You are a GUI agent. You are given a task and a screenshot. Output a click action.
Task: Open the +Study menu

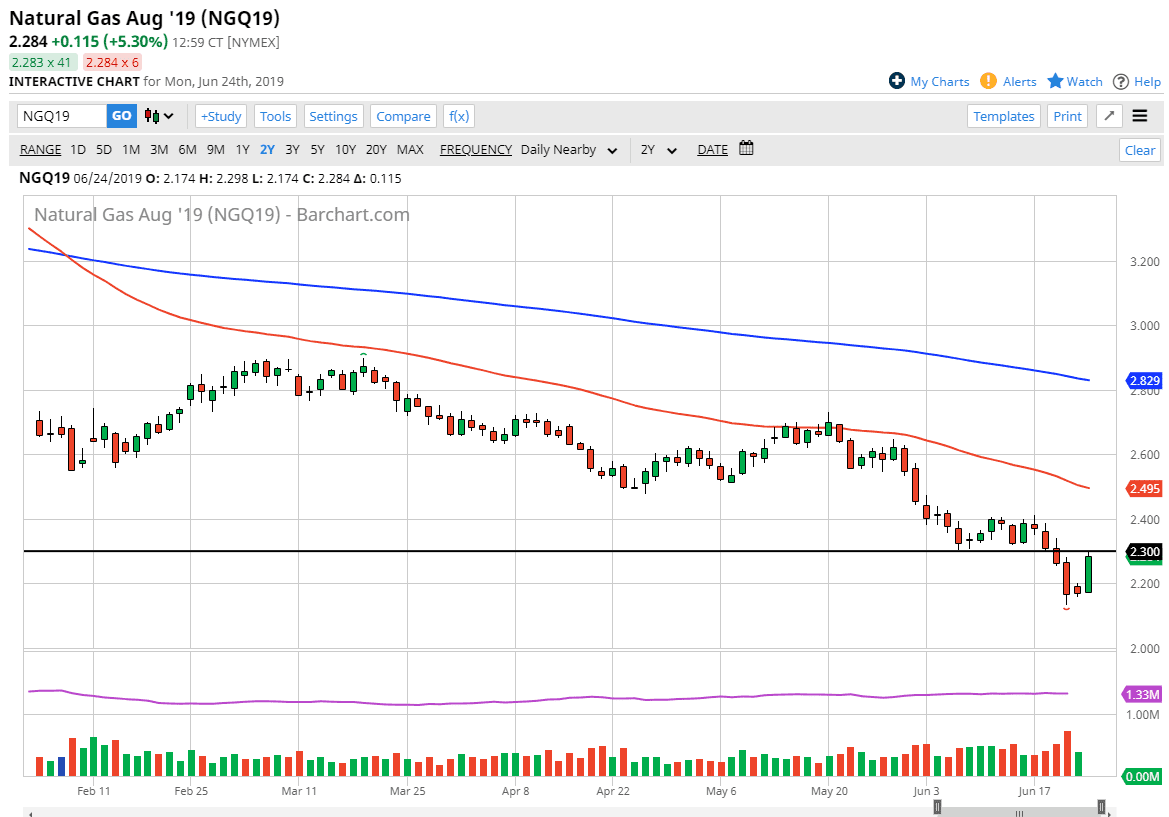[220, 116]
